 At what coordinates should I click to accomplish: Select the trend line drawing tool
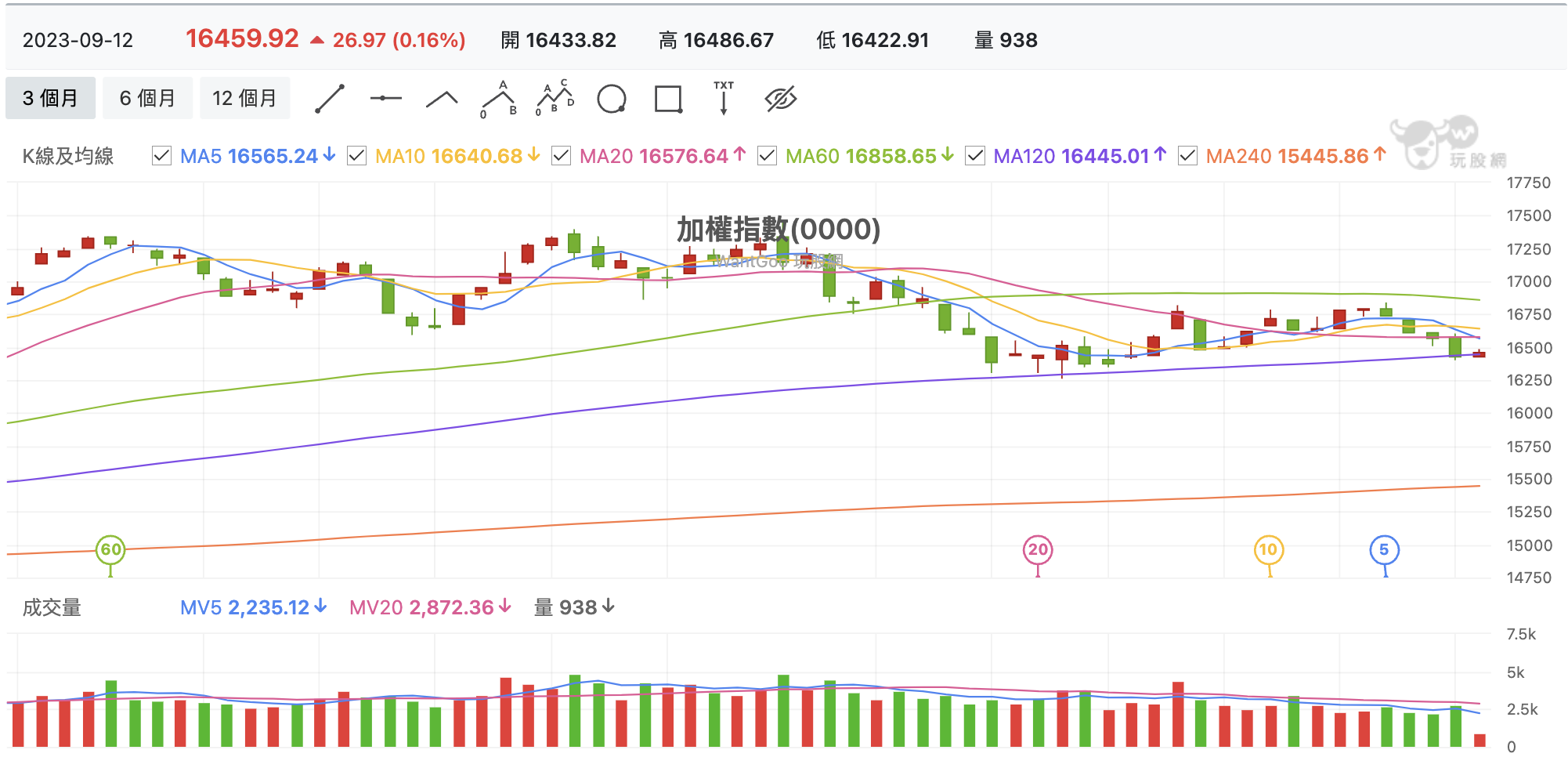pyautogui.click(x=330, y=97)
